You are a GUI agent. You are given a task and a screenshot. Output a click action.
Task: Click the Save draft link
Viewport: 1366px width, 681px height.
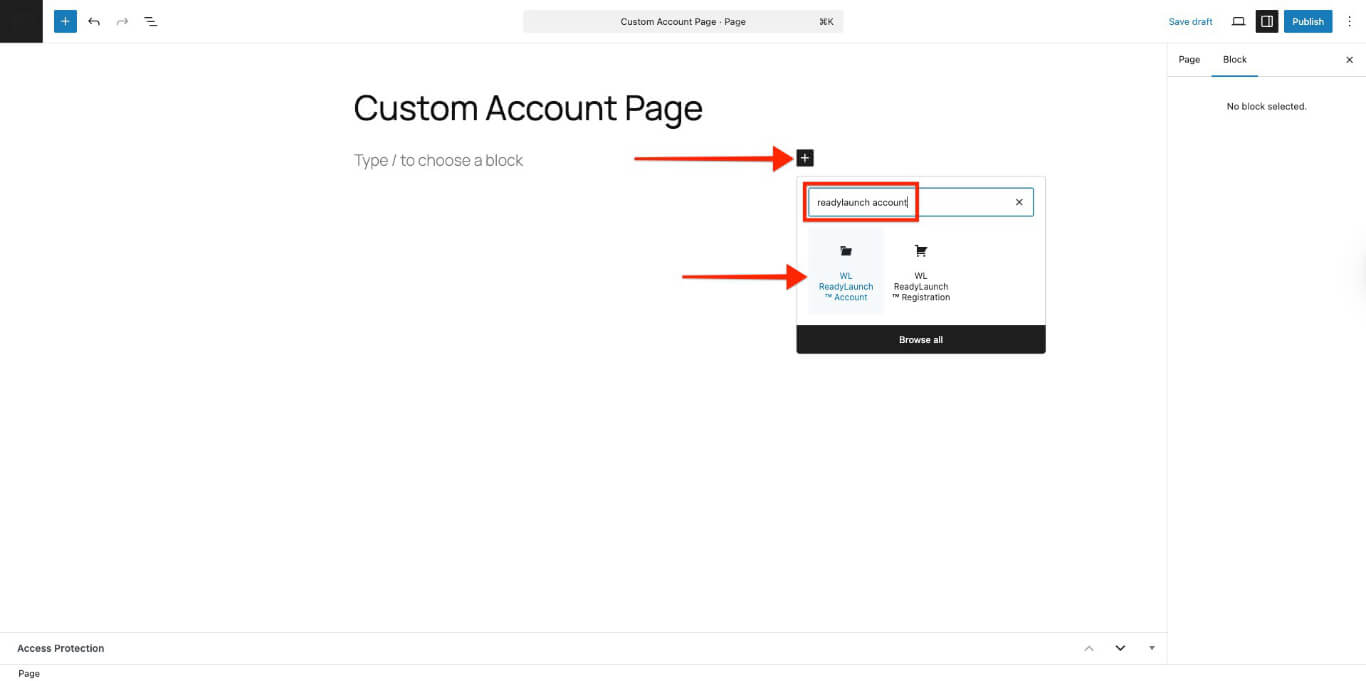pyautogui.click(x=1190, y=21)
